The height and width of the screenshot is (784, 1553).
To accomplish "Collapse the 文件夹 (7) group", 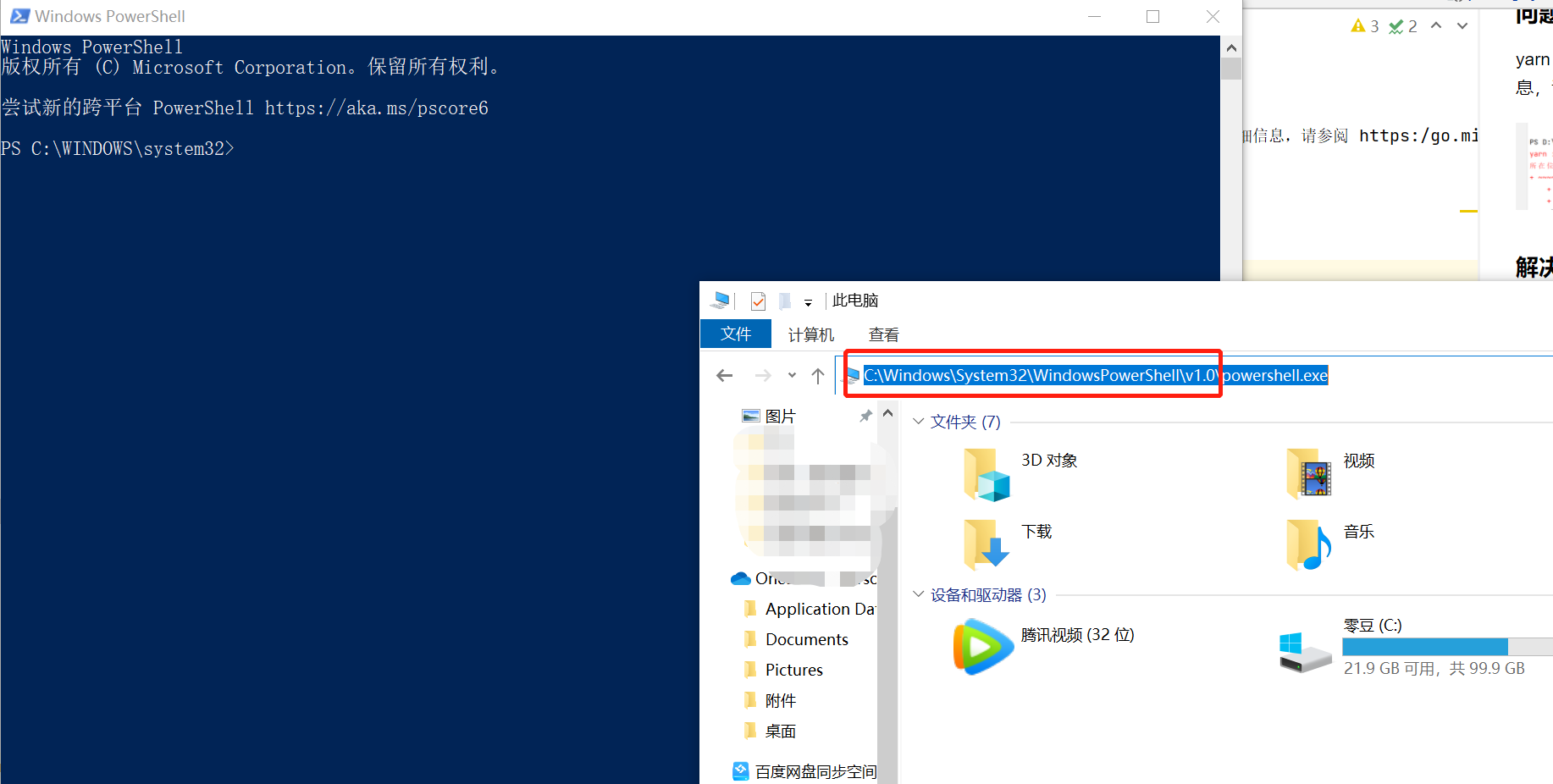I will (918, 421).
